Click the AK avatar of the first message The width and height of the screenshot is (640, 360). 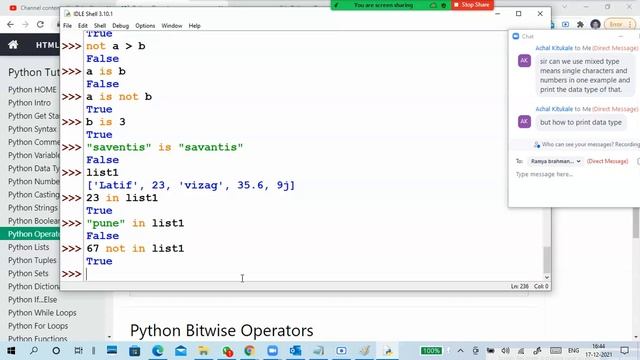click(524, 61)
